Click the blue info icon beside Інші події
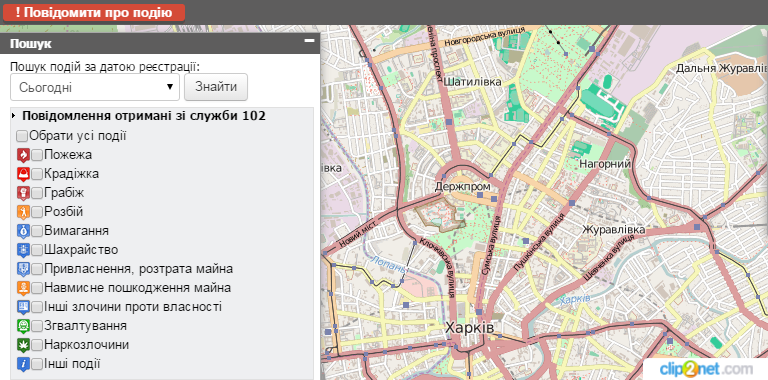The height and width of the screenshot is (380, 768). click(23, 364)
